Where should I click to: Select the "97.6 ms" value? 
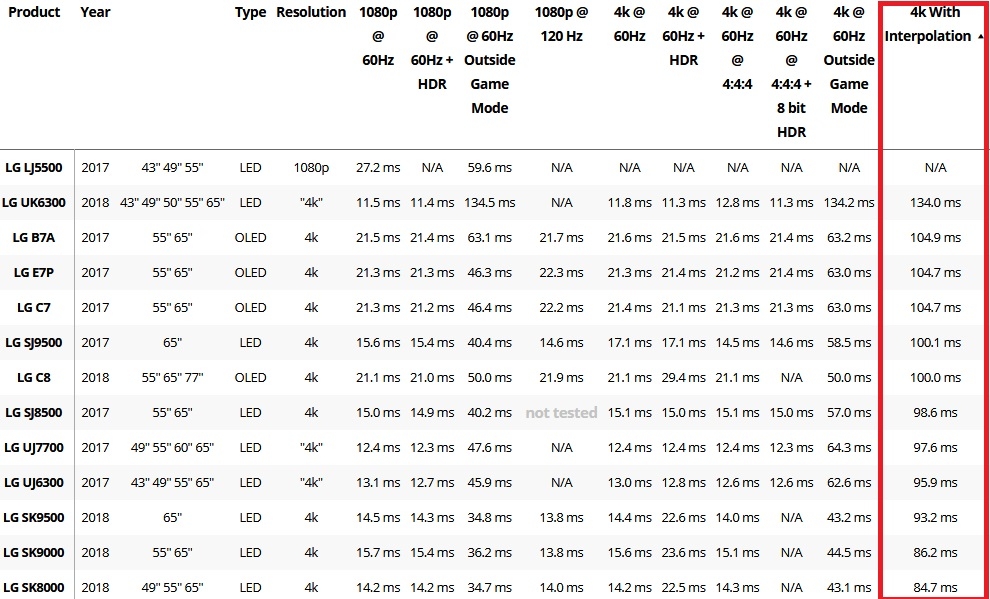pos(936,448)
